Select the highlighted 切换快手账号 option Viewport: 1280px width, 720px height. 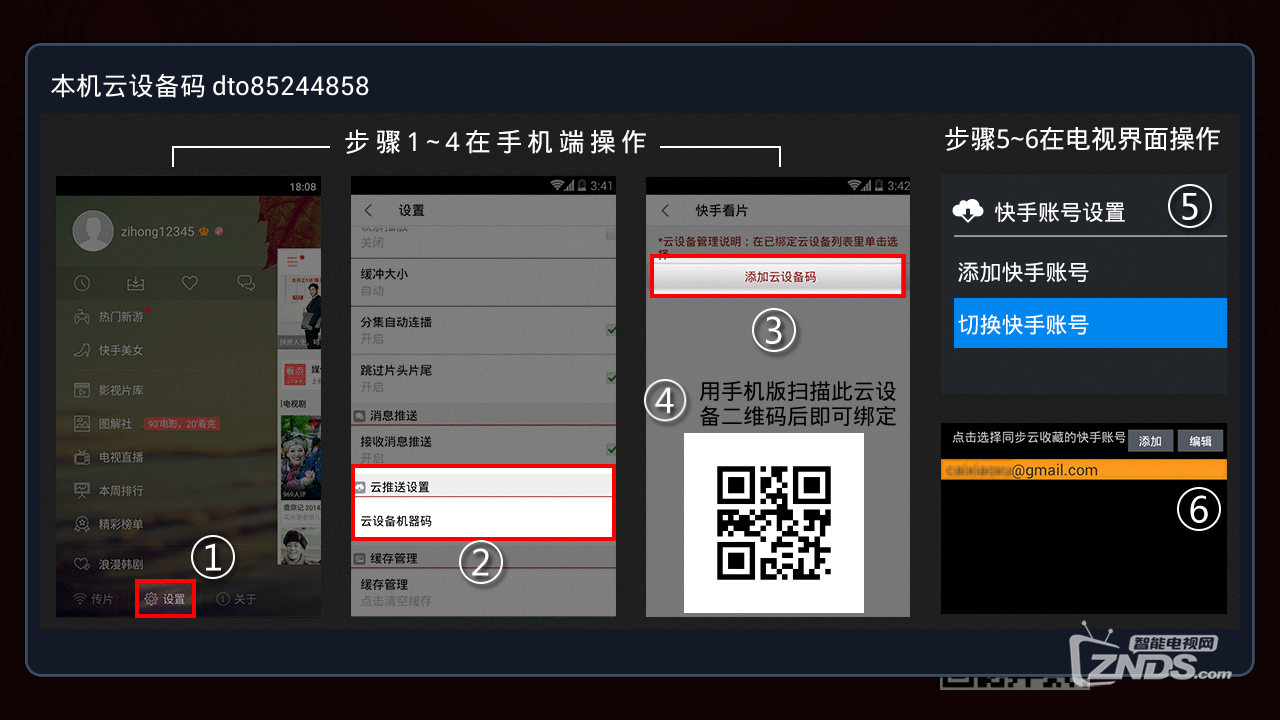pyautogui.click(x=1090, y=323)
